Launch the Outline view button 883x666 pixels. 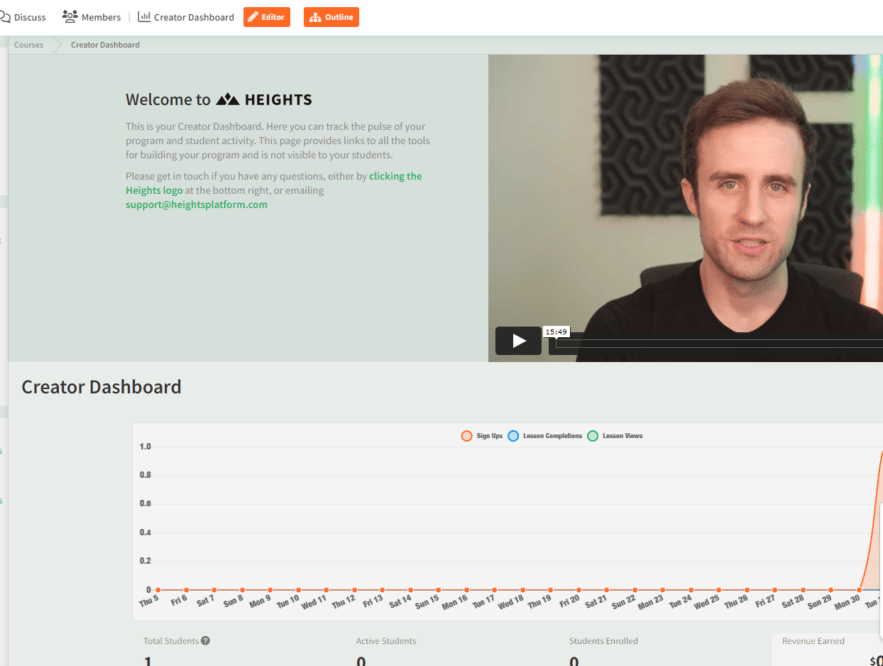331,17
